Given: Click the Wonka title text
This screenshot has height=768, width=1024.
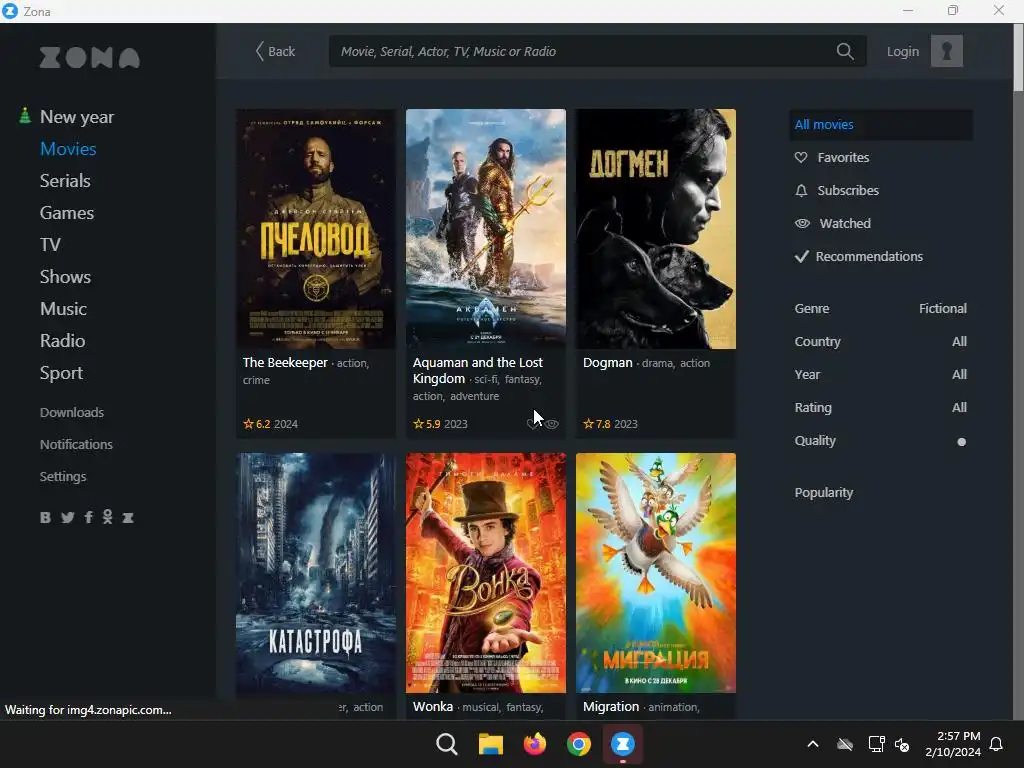Looking at the screenshot, I should [x=432, y=707].
